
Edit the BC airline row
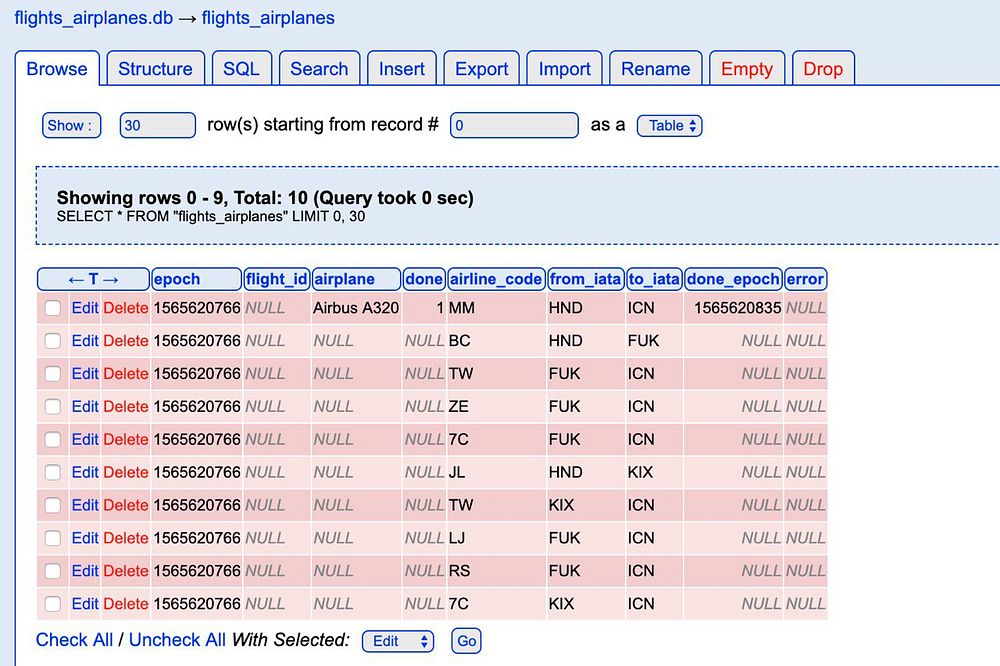(85, 341)
